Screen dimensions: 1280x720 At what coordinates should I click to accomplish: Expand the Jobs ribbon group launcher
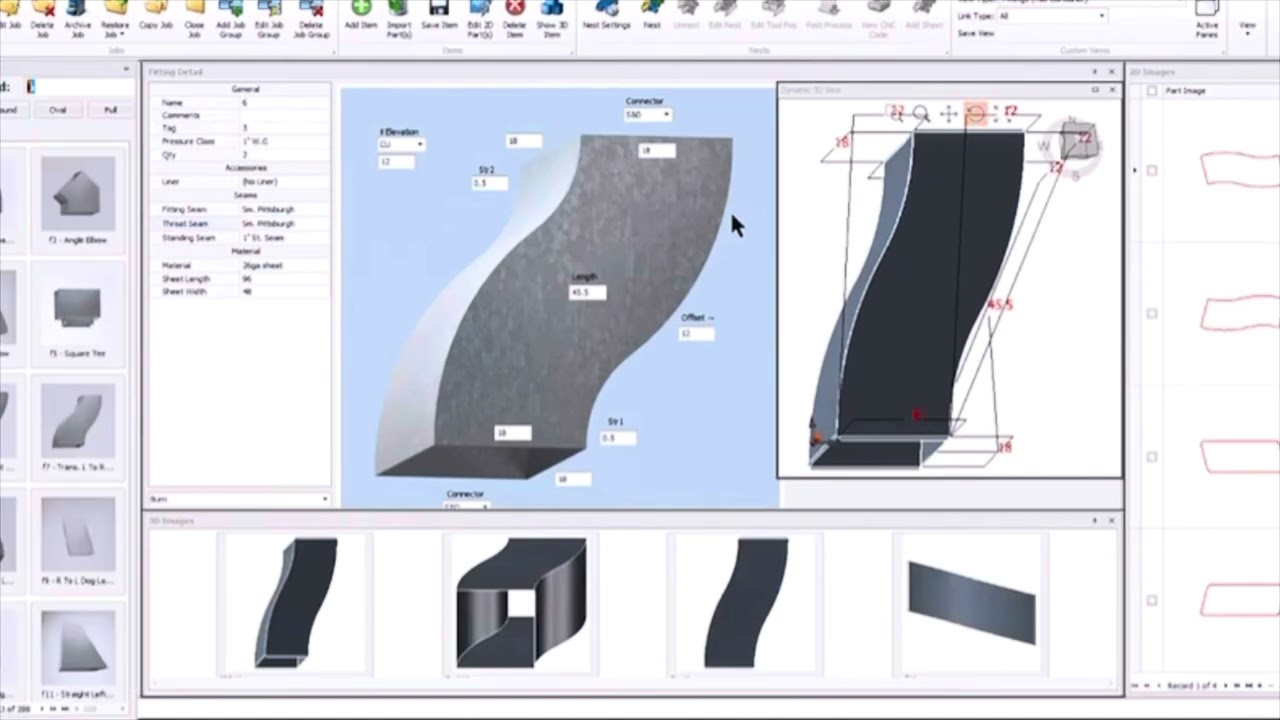click(332, 50)
